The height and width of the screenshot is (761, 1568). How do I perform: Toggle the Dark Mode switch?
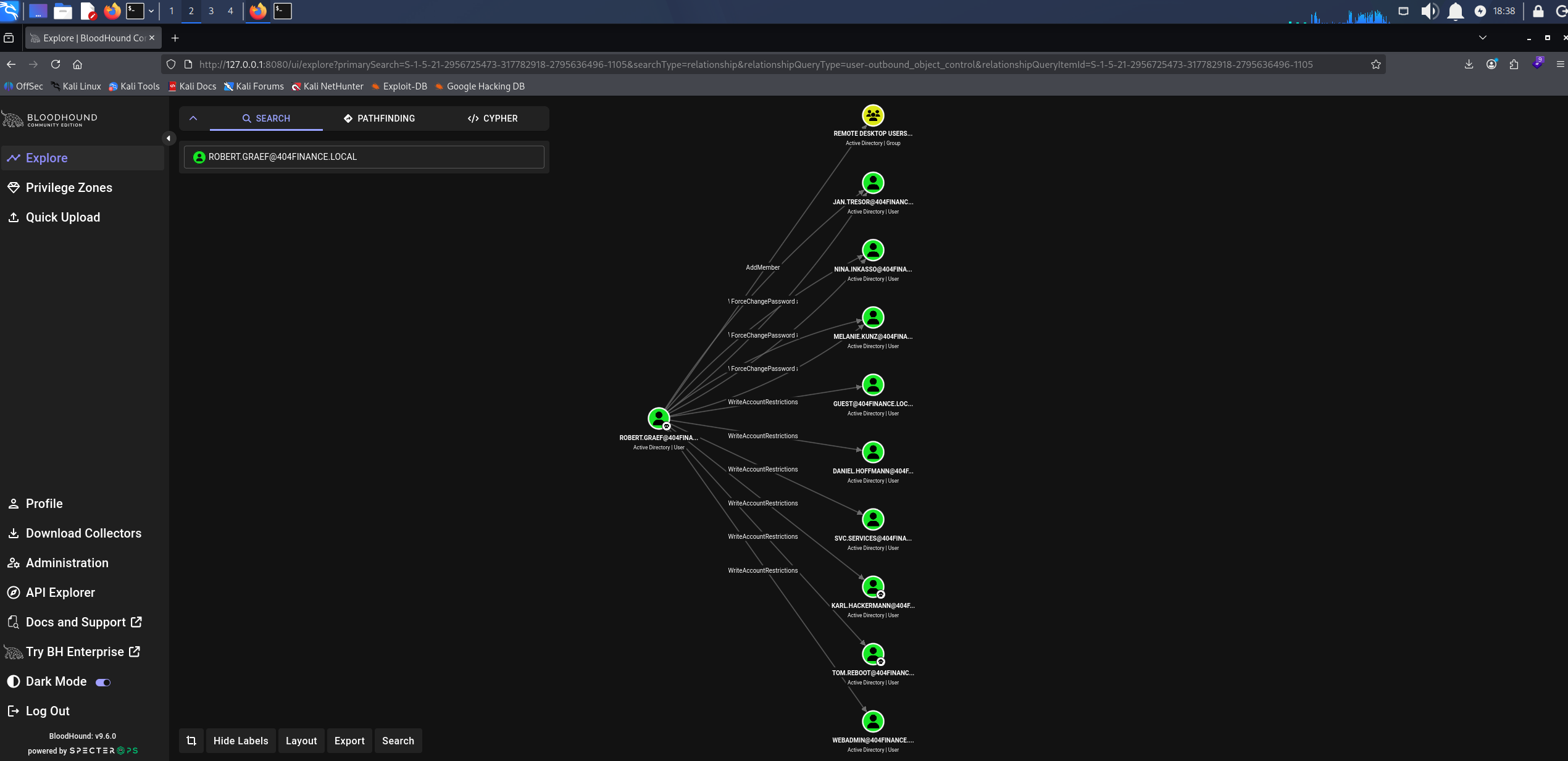103,682
